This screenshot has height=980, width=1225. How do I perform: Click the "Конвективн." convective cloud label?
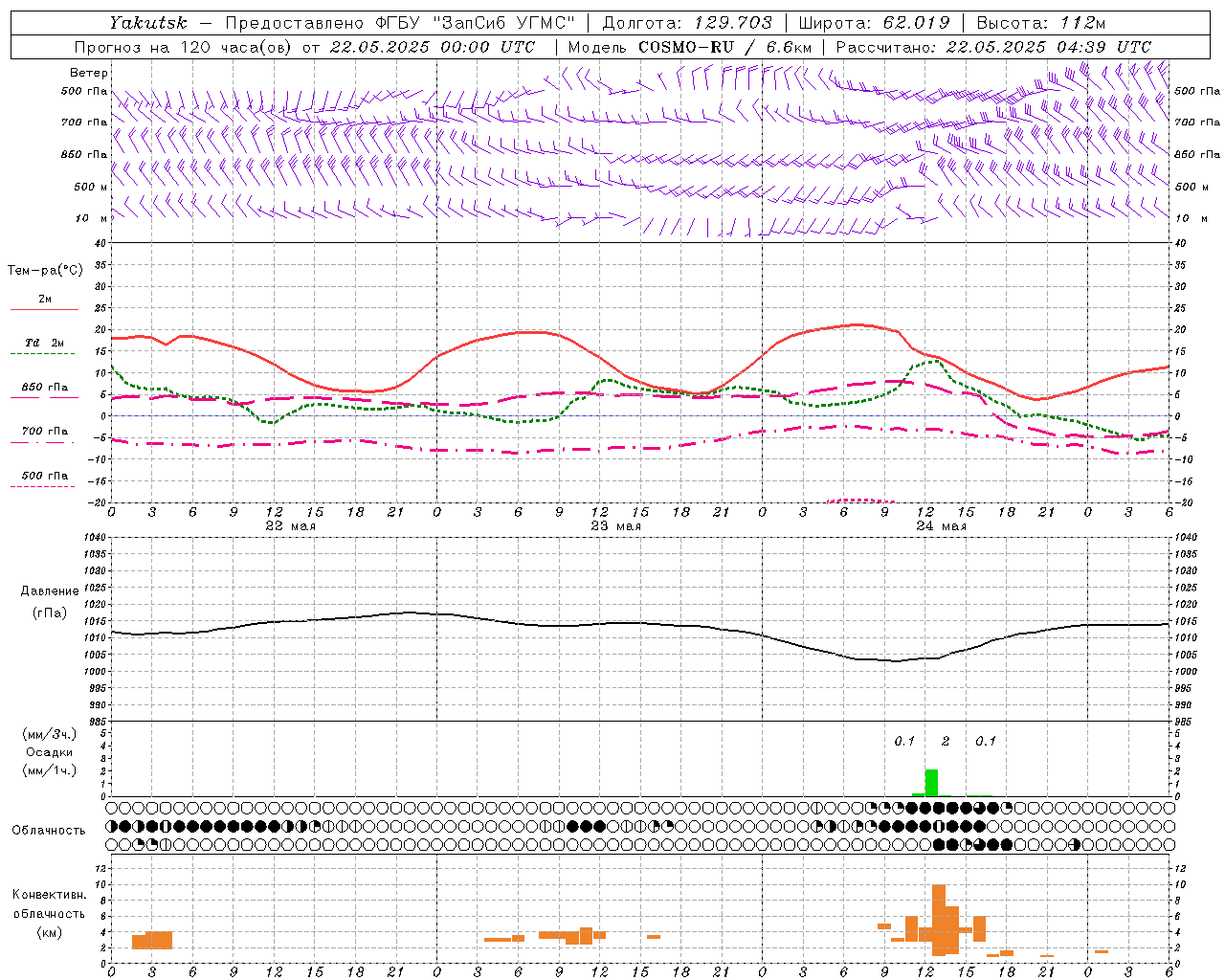coord(49,895)
